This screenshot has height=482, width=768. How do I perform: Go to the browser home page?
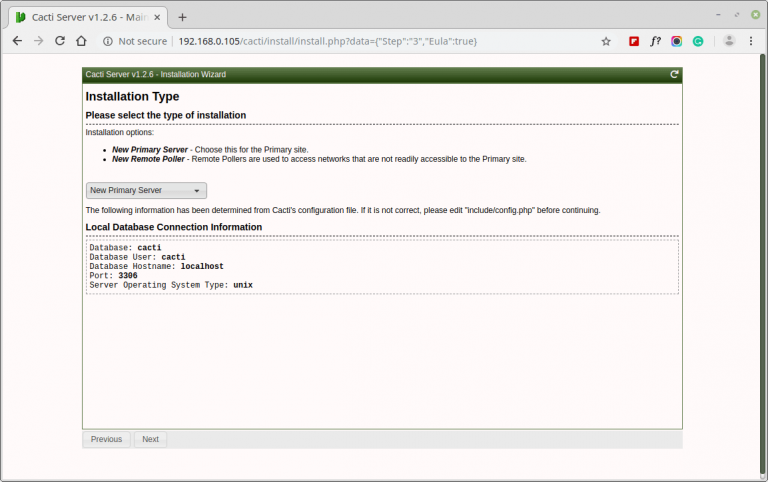(82, 41)
